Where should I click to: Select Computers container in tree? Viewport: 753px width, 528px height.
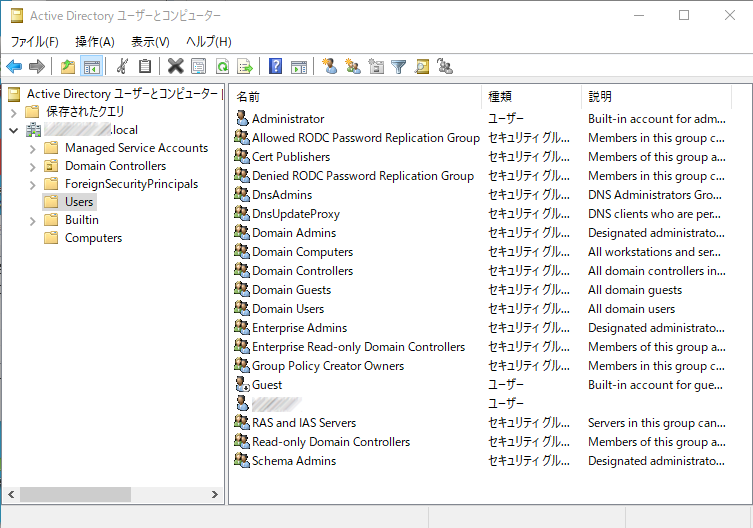pyautogui.click(x=94, y=238)
